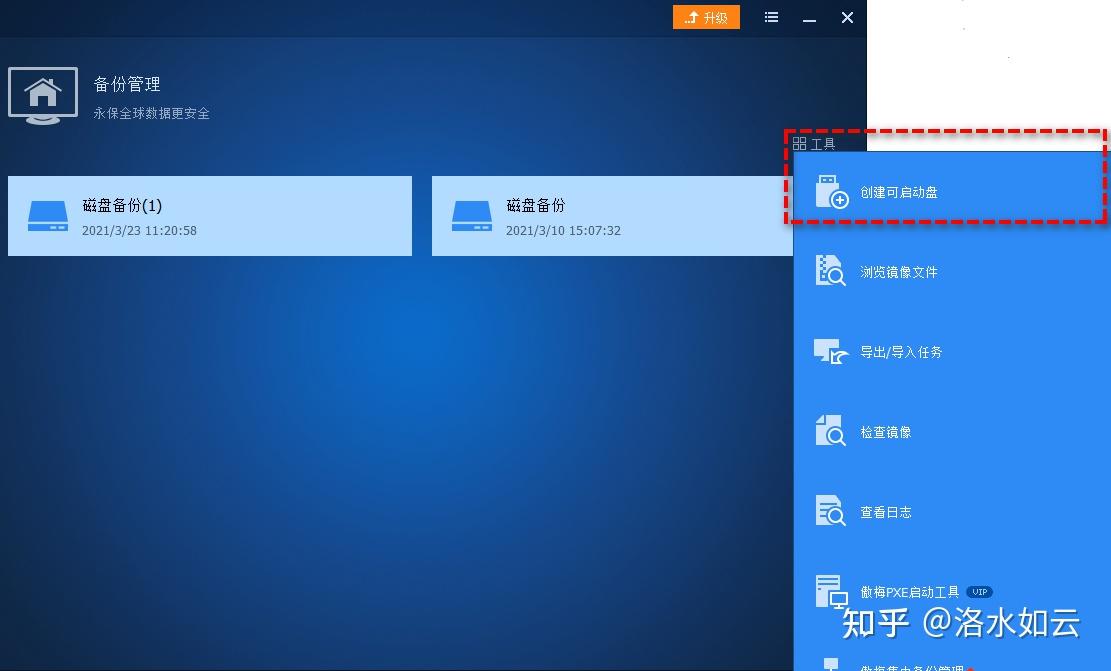Click the timestamp 2021/3/23 11:20:58
The width and height of the screenshot is (1111, 671).
(140, 230)
